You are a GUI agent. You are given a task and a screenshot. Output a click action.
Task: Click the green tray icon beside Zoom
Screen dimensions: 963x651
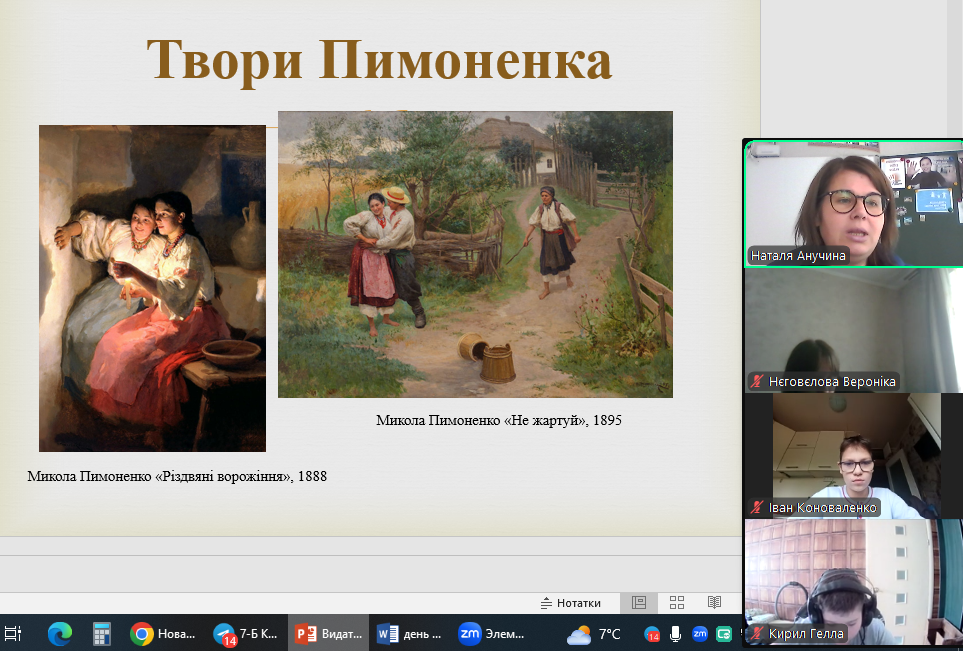coord(724,633)
